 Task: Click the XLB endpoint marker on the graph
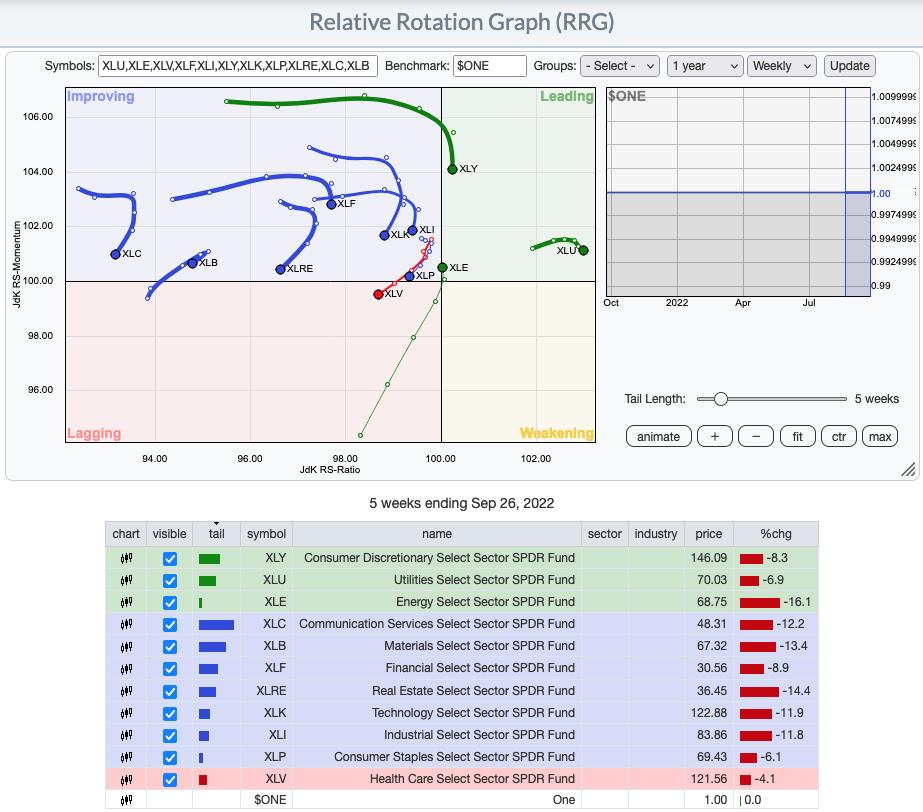pyautogui.click(x=192, y=263)
